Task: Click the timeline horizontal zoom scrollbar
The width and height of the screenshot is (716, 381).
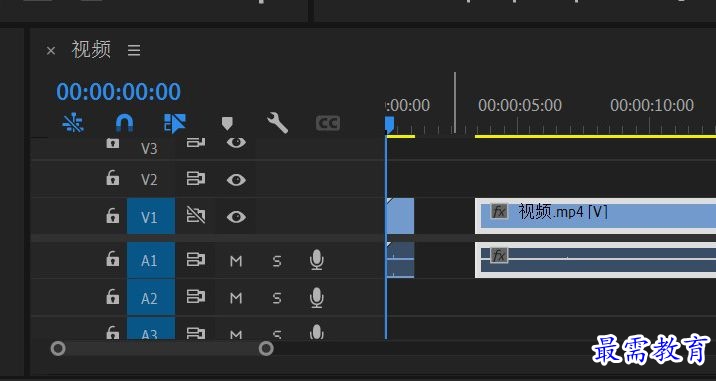Action: [x=162, y=349]
